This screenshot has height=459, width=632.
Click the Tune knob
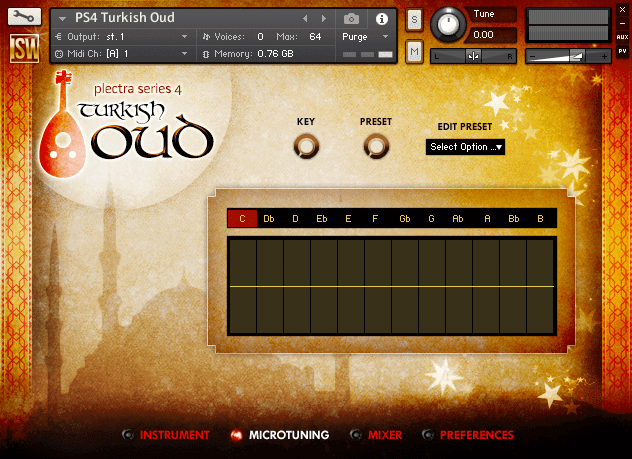448,24
